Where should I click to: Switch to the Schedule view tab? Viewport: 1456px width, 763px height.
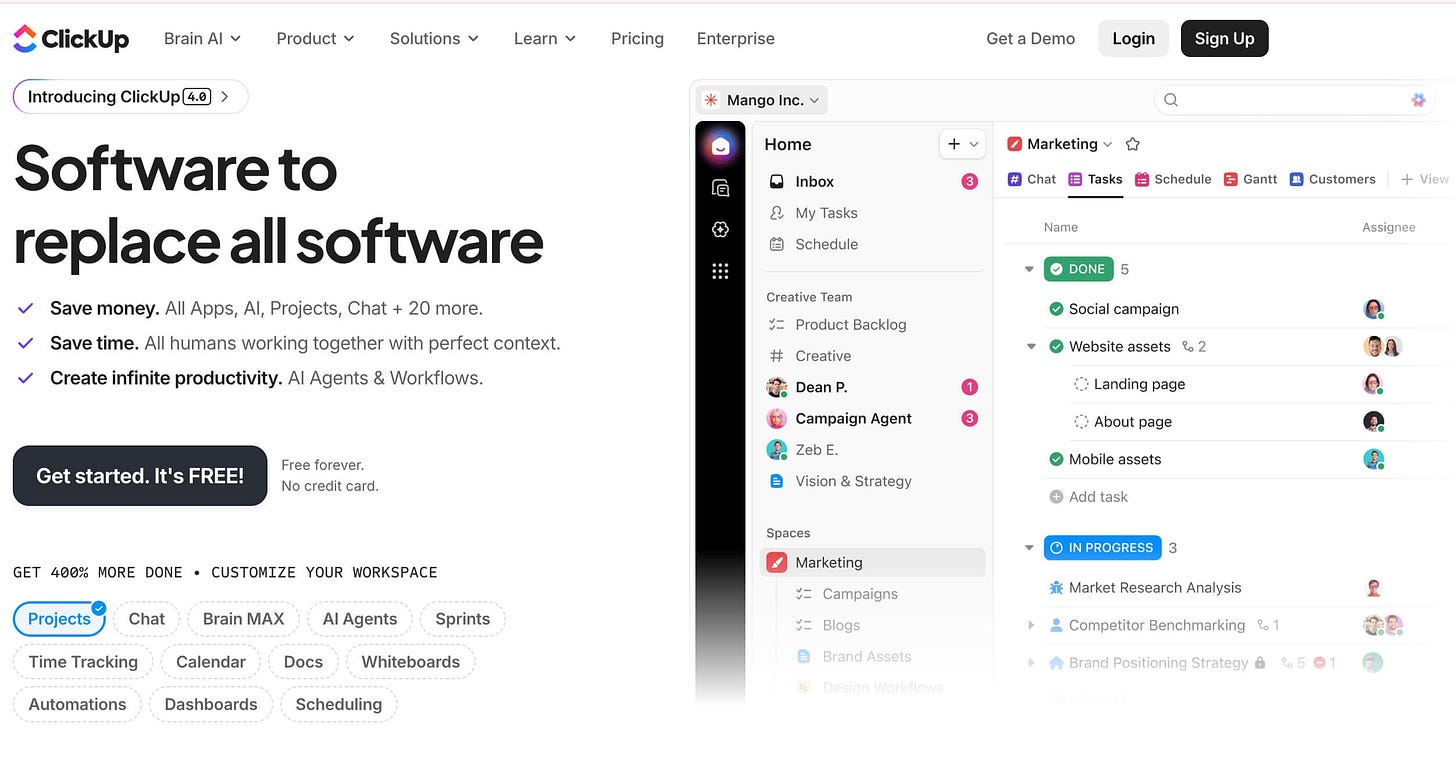tap(1173, 179)
